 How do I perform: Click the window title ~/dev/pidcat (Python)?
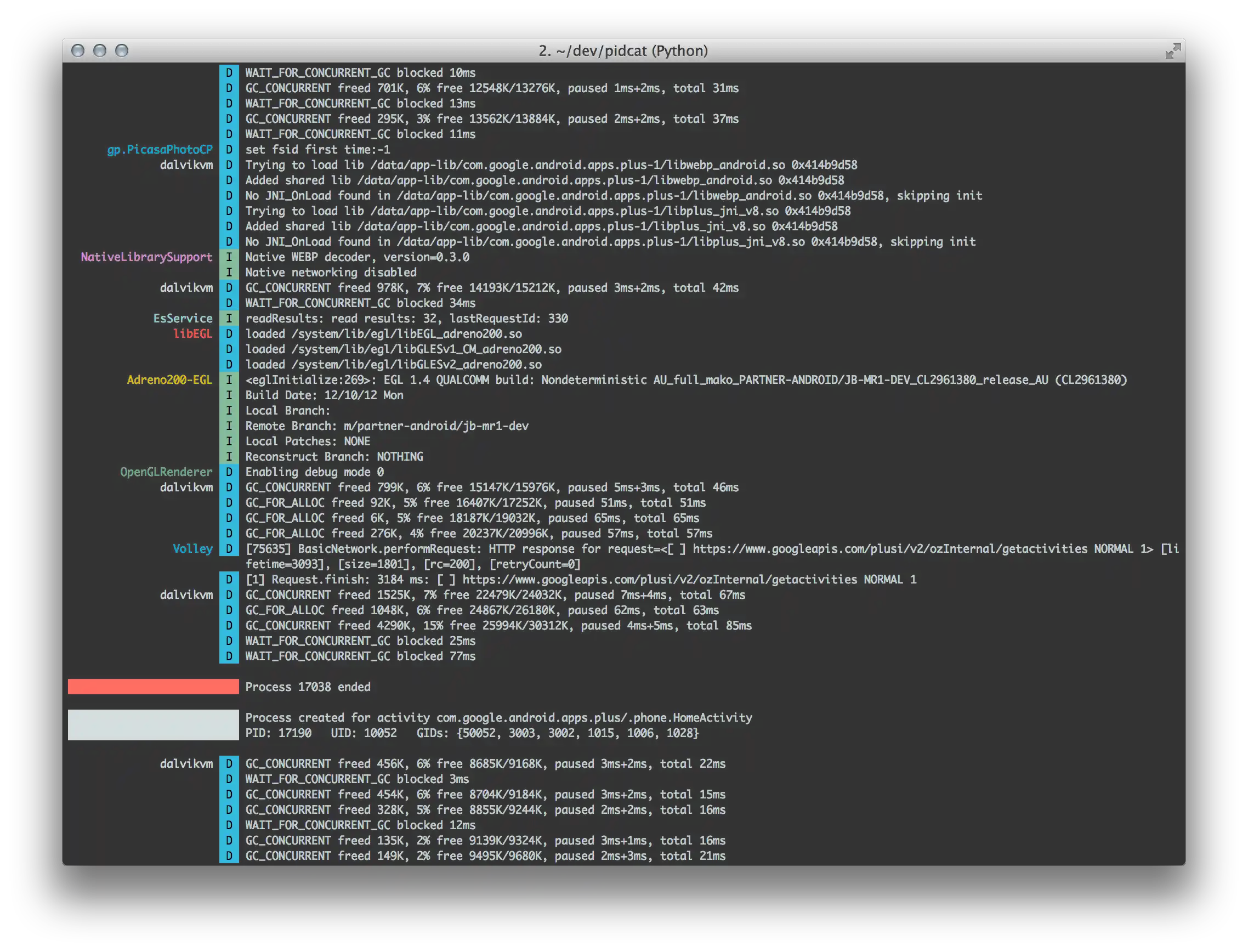(623, 50)
